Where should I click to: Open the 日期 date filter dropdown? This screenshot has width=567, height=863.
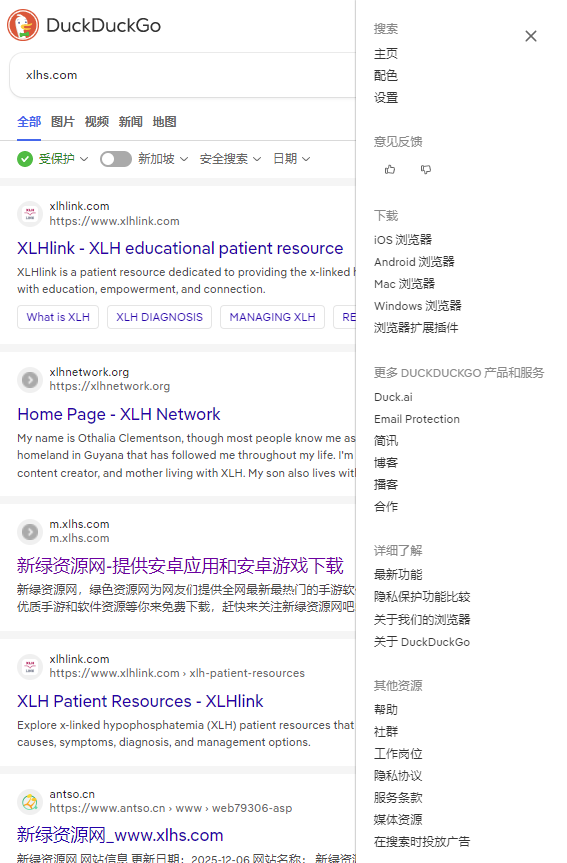point(292,159)
